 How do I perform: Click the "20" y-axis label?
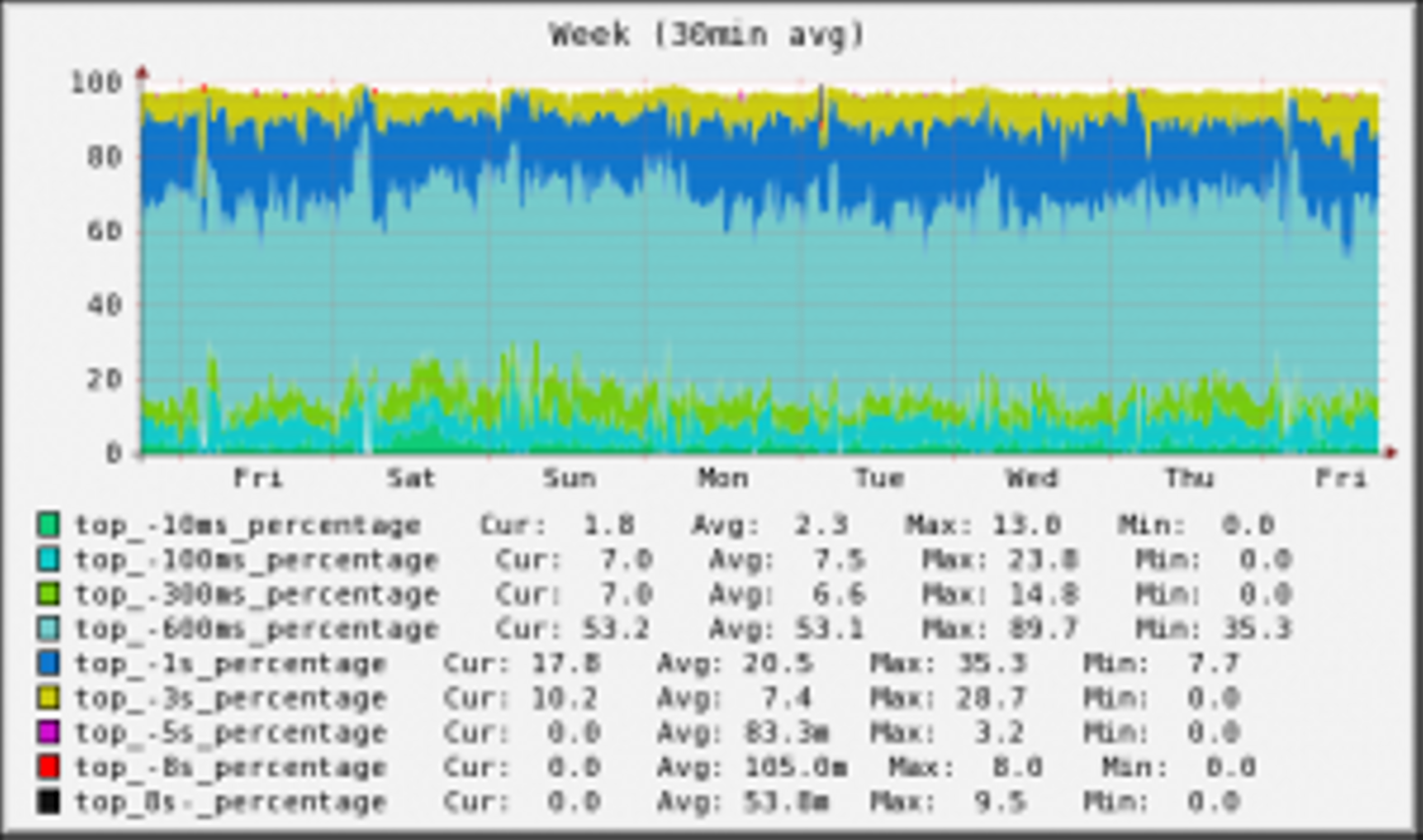[104, 378]
